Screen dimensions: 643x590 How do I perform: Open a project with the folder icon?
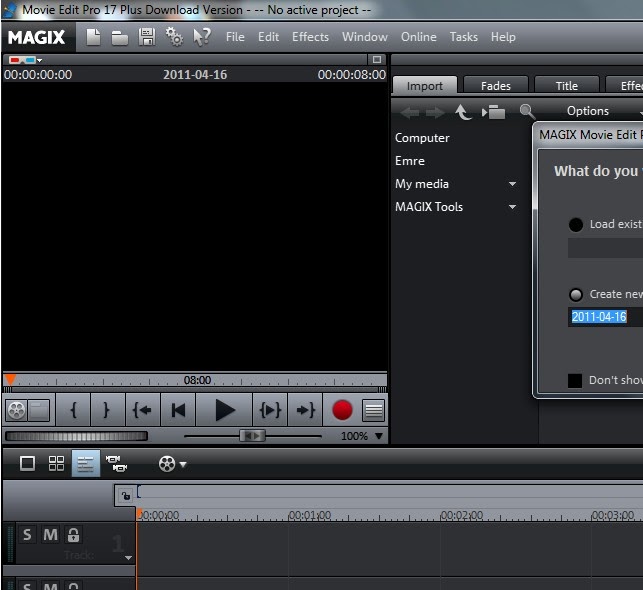coord(120,38)
